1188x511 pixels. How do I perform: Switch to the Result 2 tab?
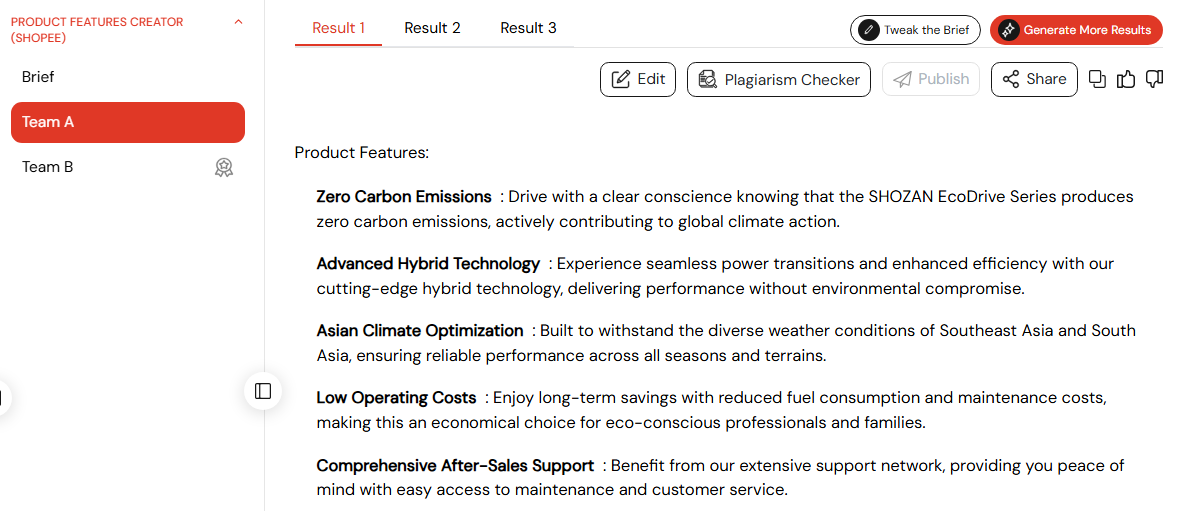click(433, 28)
